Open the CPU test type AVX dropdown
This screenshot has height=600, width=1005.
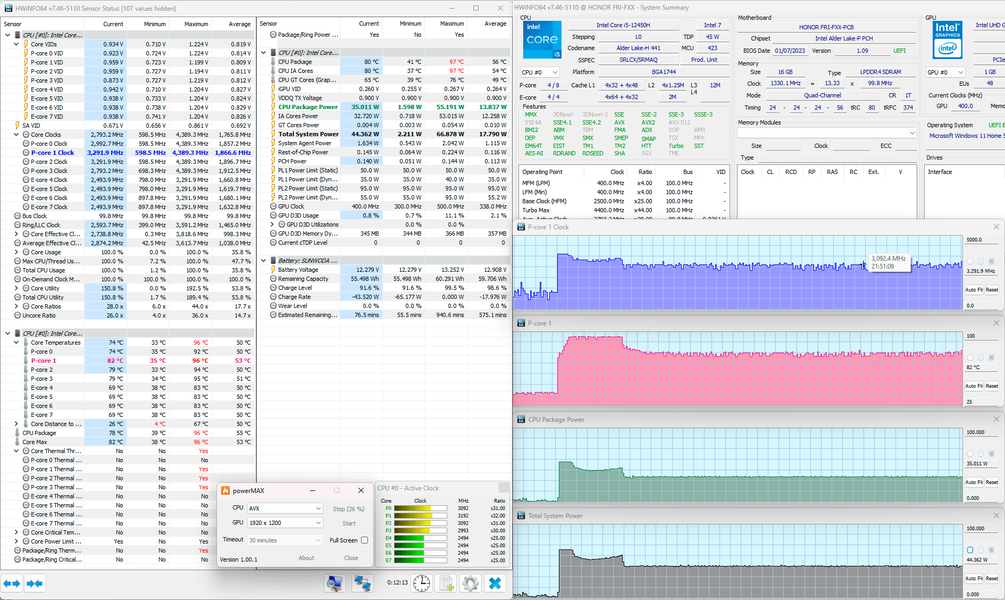tap(284, 508)
